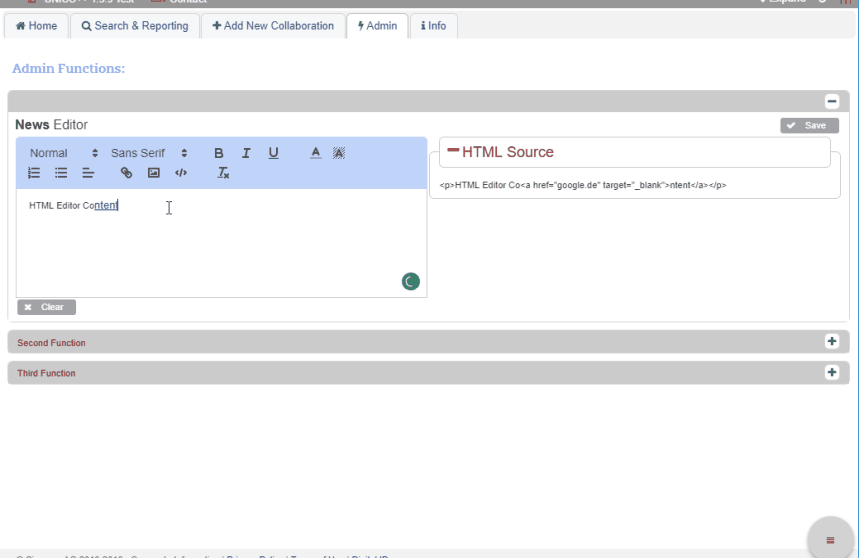Open the background highlight color picker
859x558 pixels.
tap(339, 153)
